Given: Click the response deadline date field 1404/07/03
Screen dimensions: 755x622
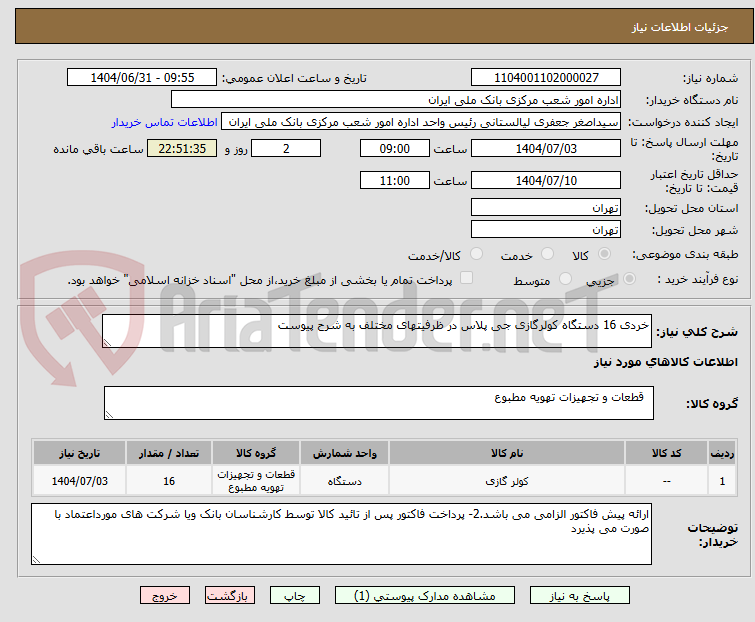Looking at the screenshot, I should [x=546, y=148].
